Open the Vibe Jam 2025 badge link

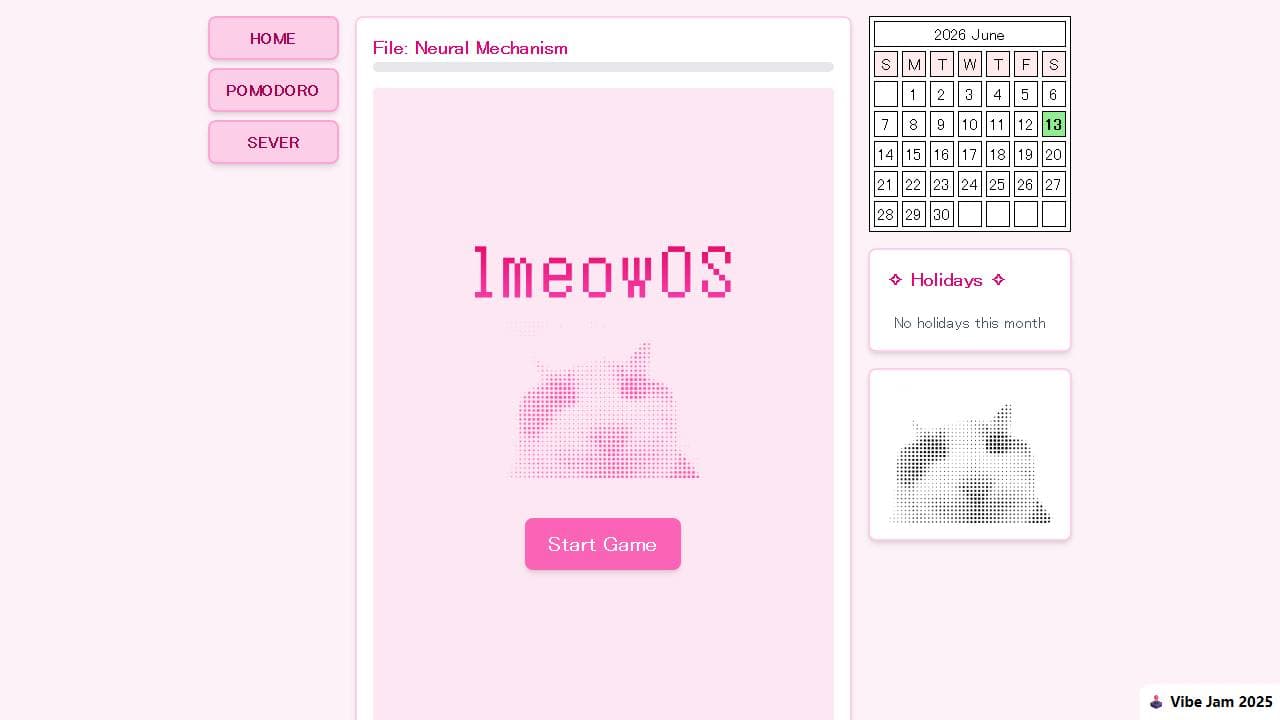[1210, 702]
